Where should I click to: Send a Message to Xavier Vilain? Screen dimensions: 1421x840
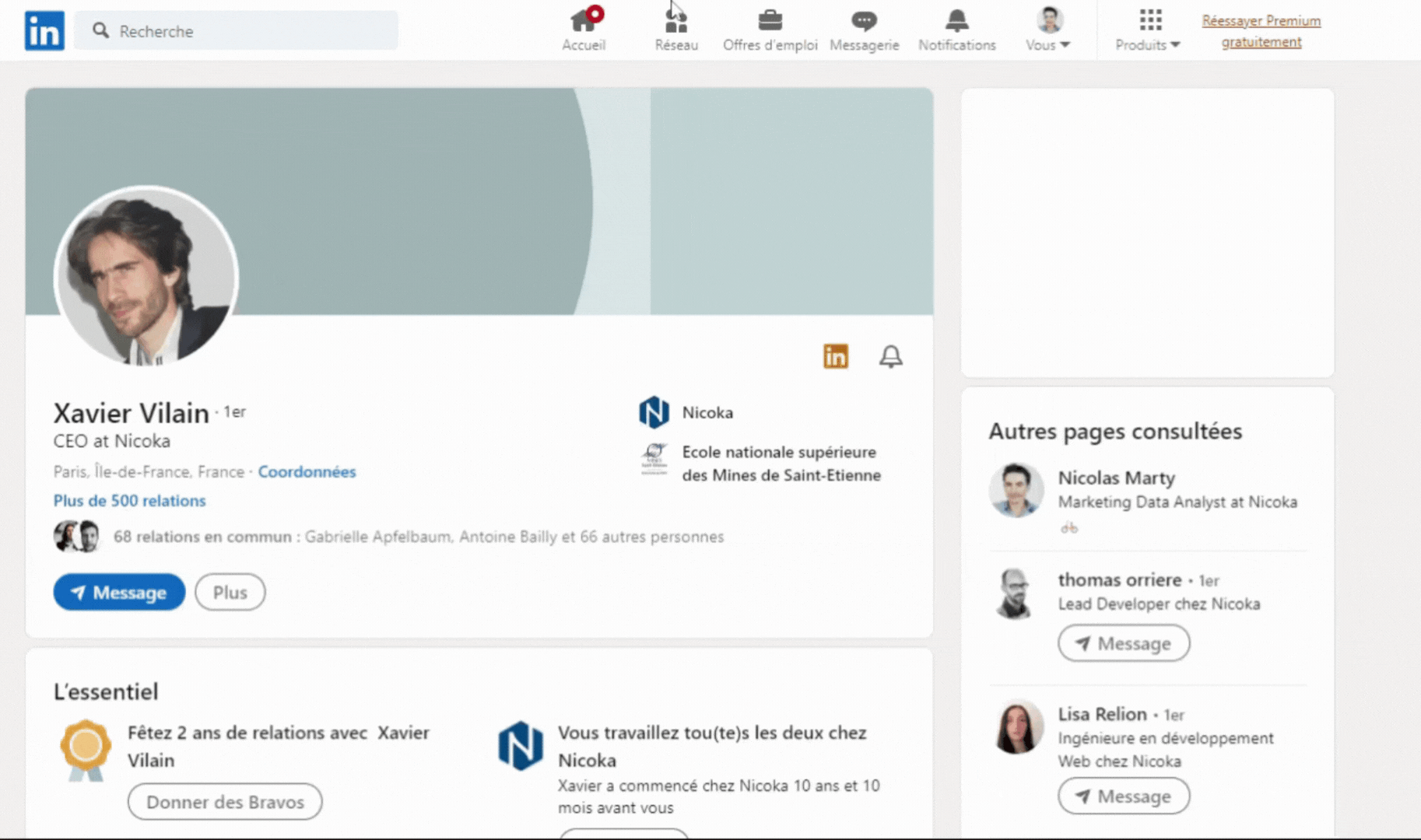click(119, 592)
